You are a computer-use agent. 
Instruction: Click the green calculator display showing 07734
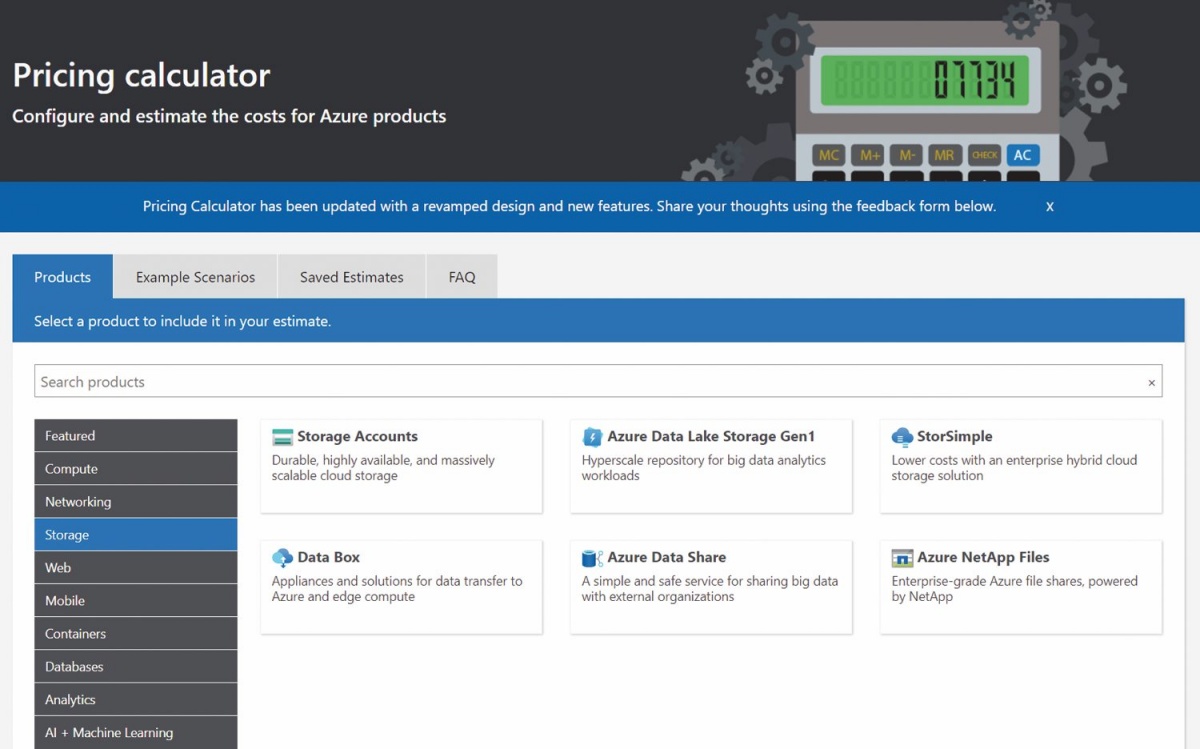[924, 79]
